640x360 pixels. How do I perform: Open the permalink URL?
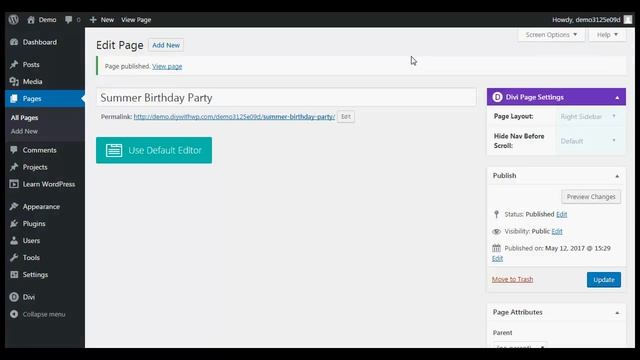point(234,117)
